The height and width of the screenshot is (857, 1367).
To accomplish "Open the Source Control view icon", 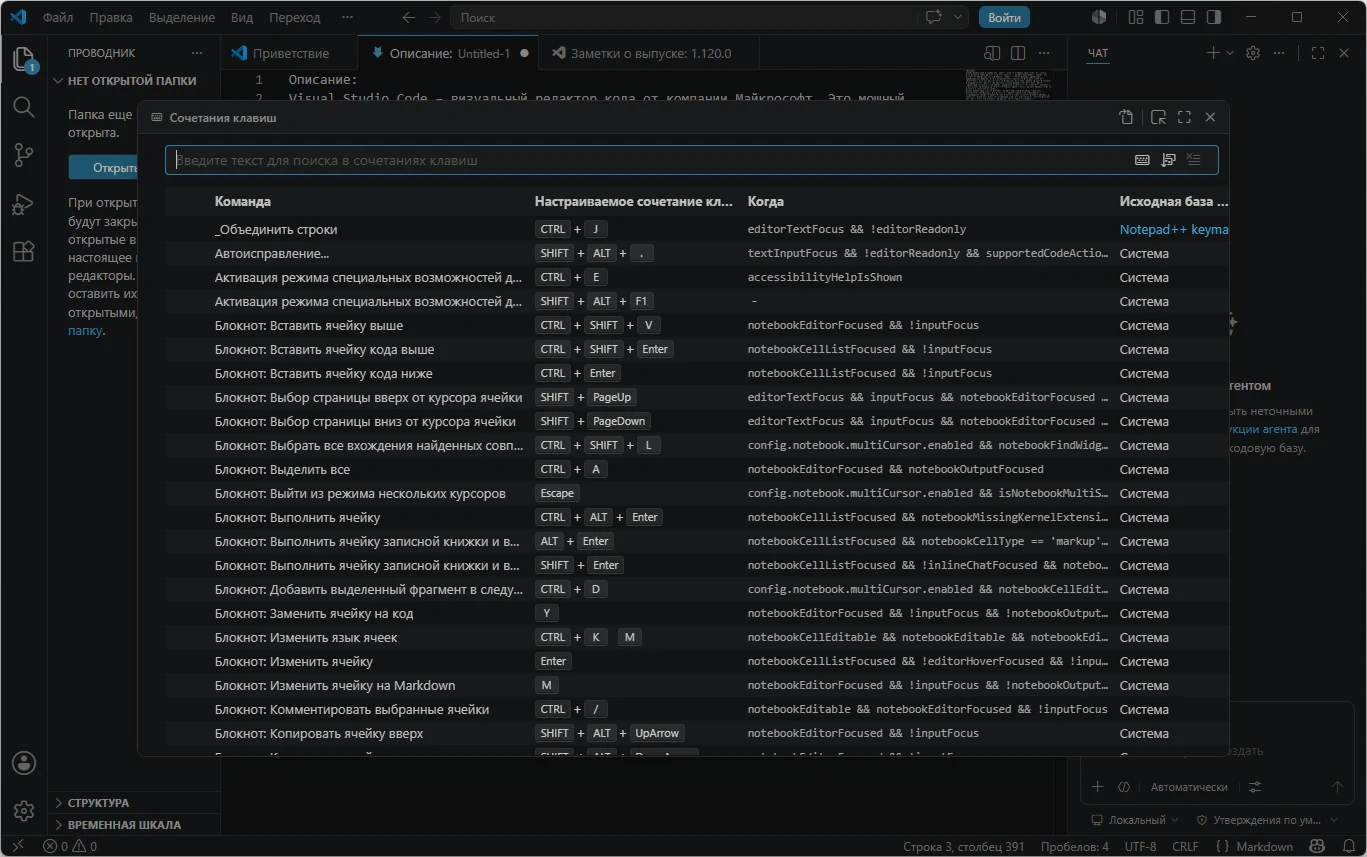I will tap(24, 155).
